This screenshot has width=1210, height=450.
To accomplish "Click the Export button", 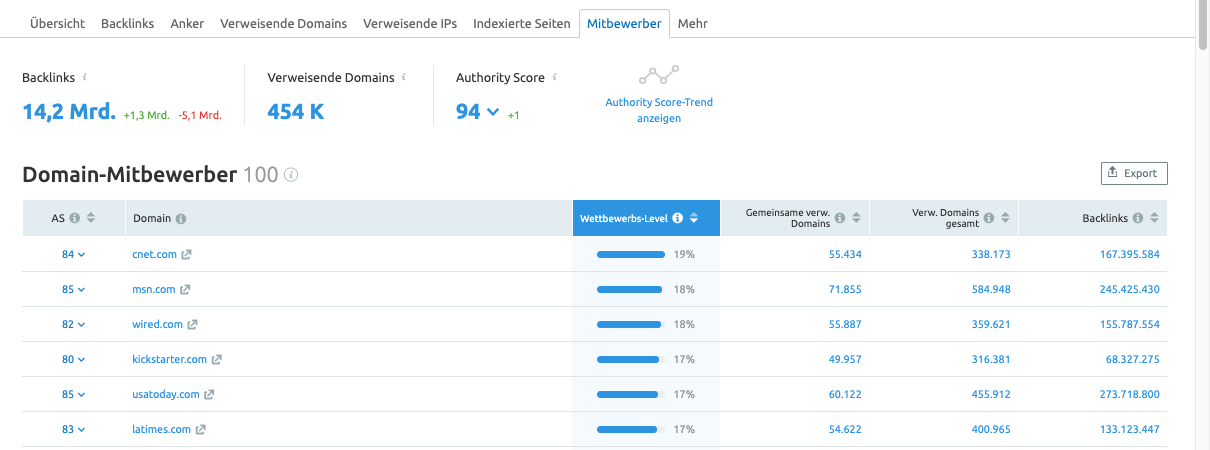I will coord(1134,173).
